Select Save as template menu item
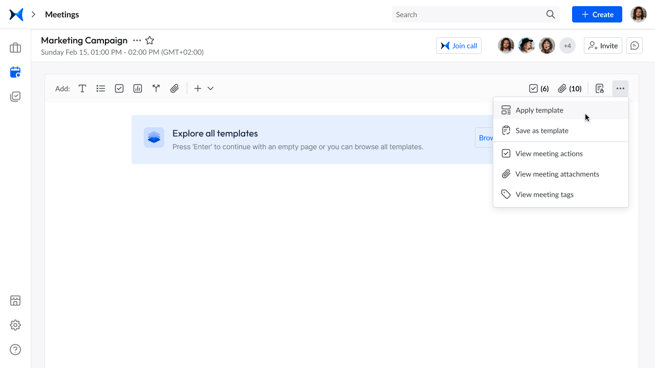 pyautogui.click(x=561, y=131)
